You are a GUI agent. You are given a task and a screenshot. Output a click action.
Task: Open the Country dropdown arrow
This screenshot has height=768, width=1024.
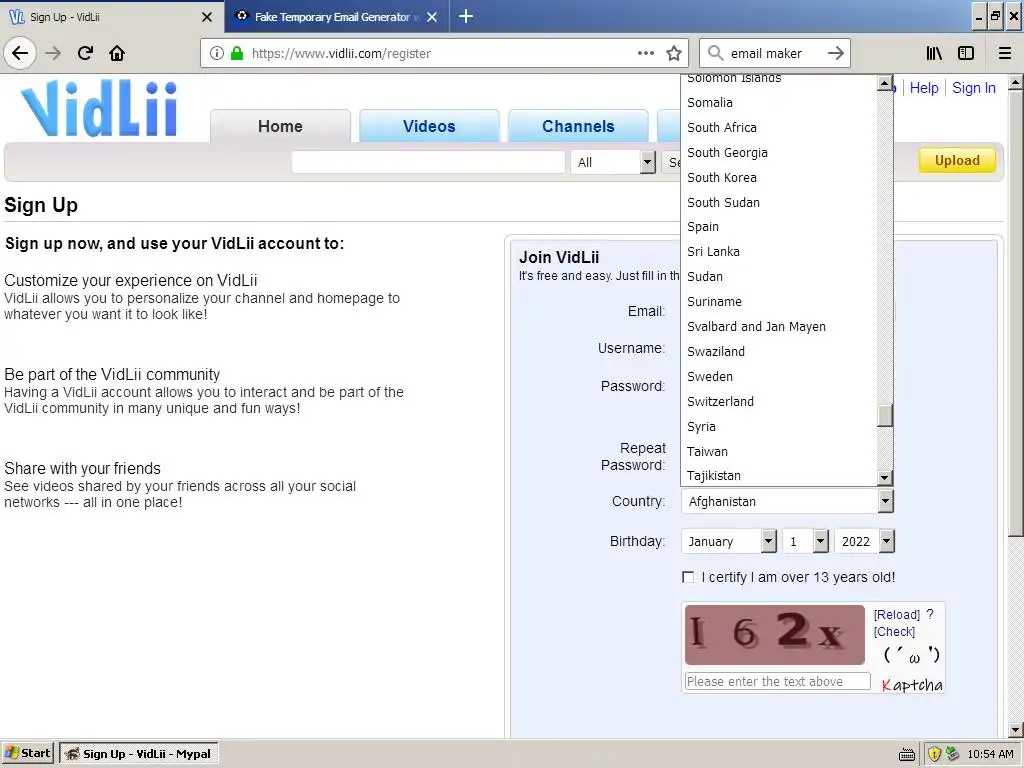pyautogui.click(x=885, y=502)
